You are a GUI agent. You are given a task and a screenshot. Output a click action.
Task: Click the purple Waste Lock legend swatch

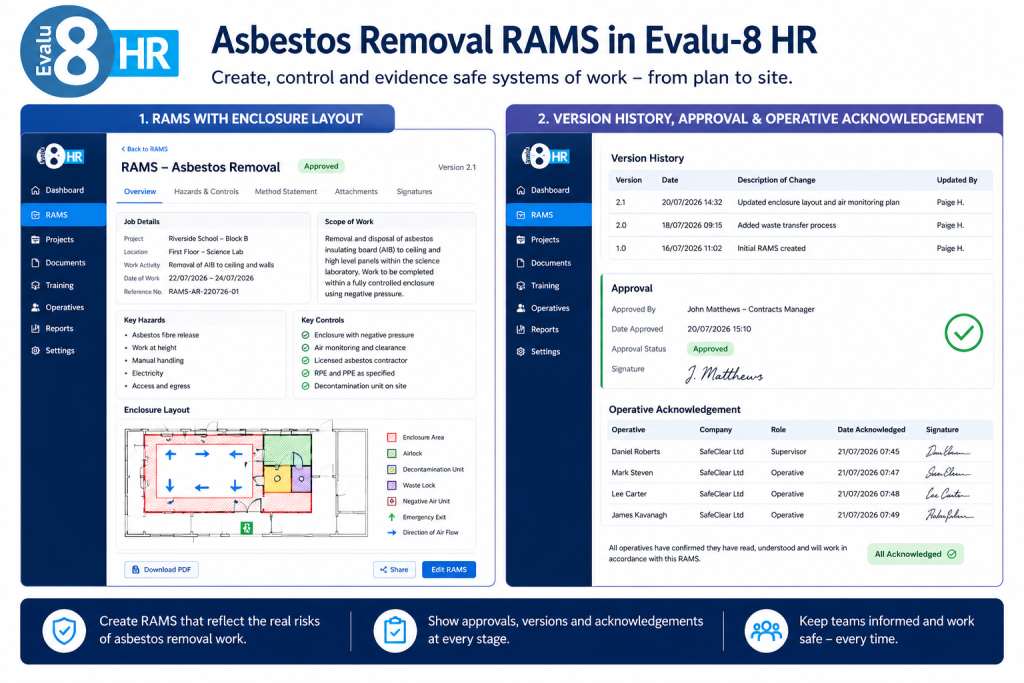[x=392, y=485]
